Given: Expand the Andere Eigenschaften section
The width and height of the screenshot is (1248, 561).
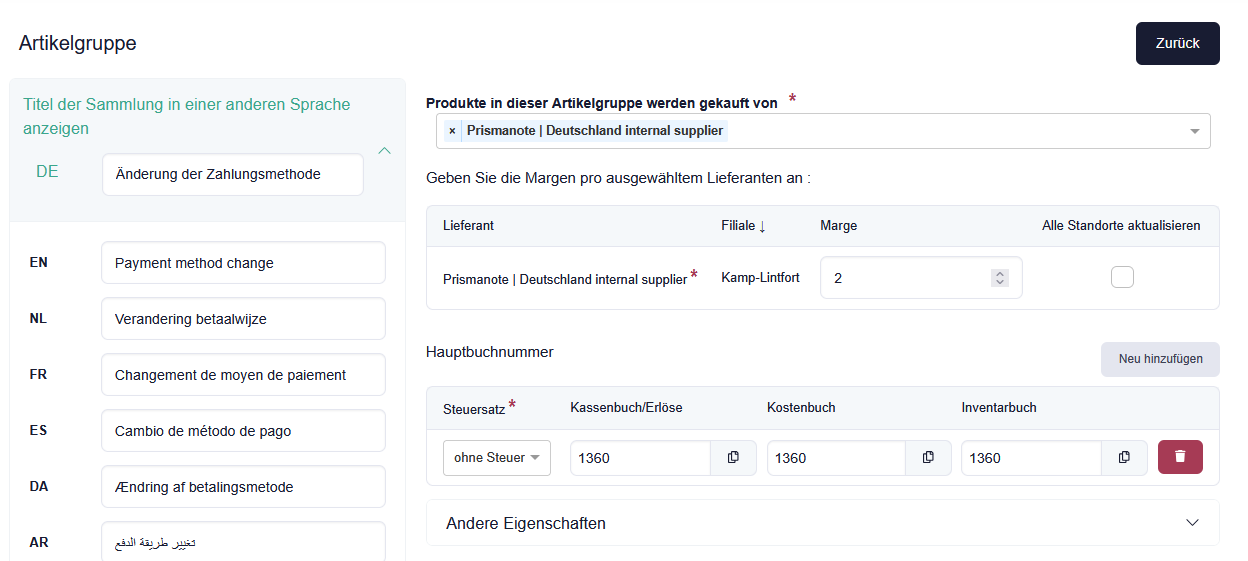Looking at the screenshot, I should (x=1191, y=523).
